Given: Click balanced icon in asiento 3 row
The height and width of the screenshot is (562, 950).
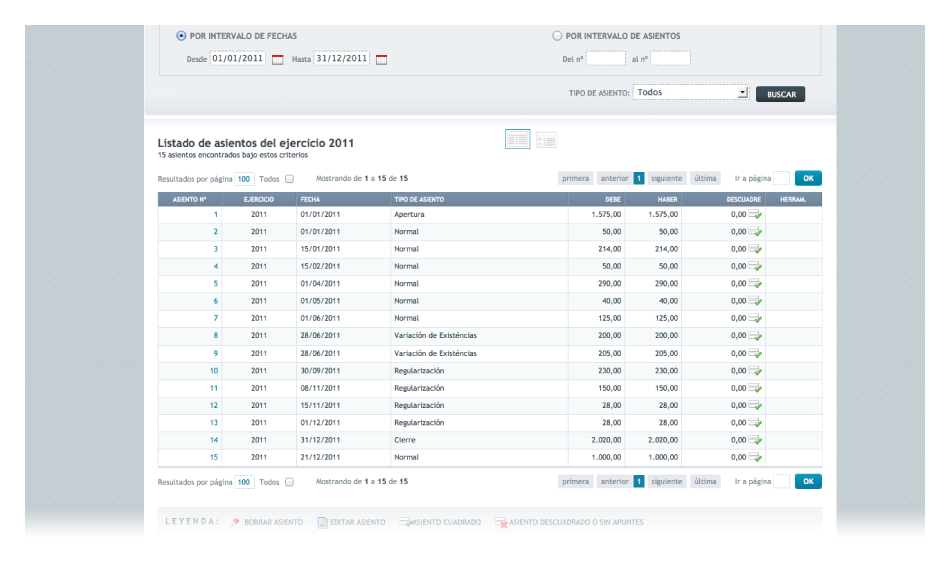Looking at the screenshot, I should pyautogui.click(x=755, y=249).
